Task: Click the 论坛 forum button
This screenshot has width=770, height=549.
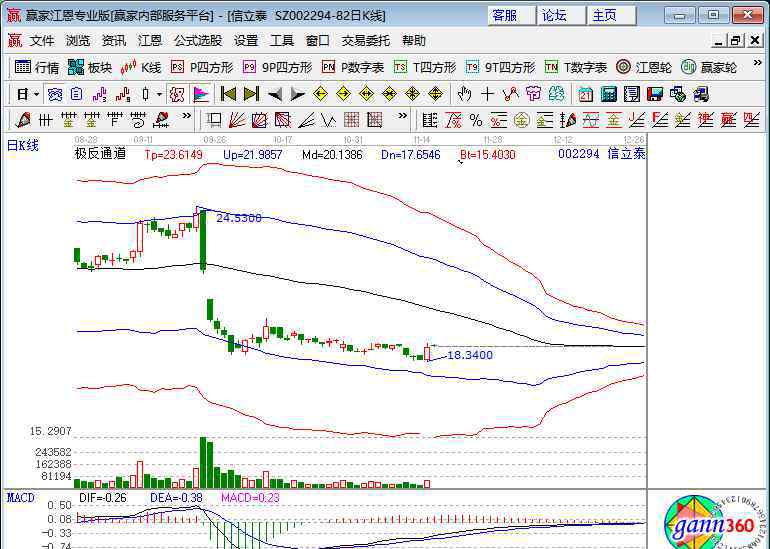Action: point(554,15)
